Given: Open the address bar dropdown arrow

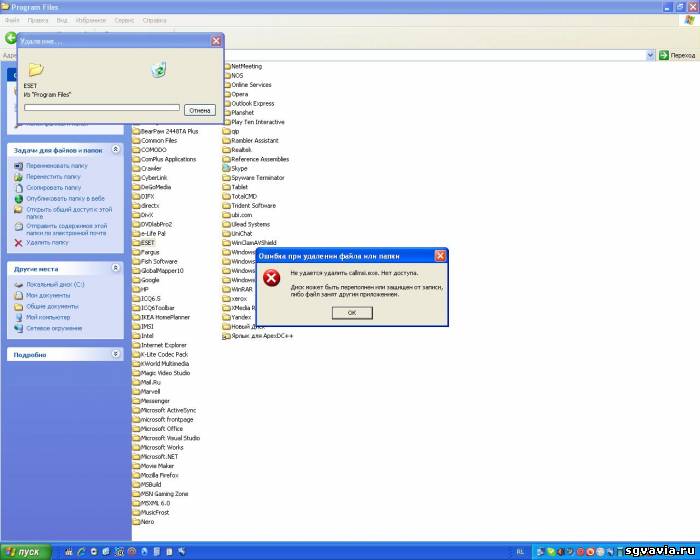Looking at the screenshot, I should (x=650, y=55).
